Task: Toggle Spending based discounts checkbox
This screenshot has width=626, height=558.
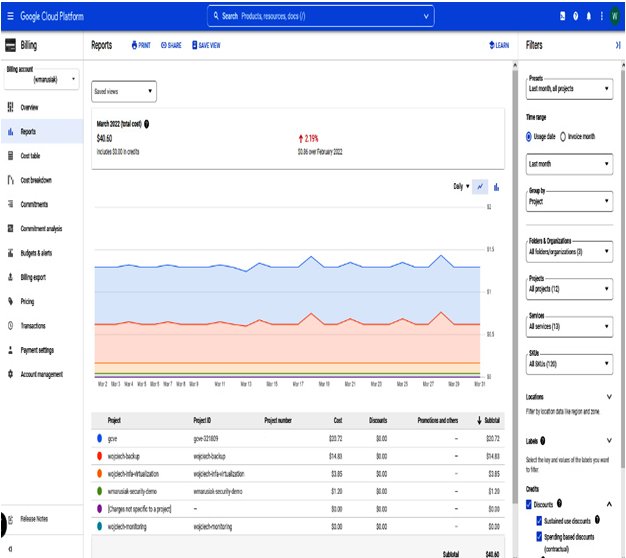Action: [x=539, y=536]
